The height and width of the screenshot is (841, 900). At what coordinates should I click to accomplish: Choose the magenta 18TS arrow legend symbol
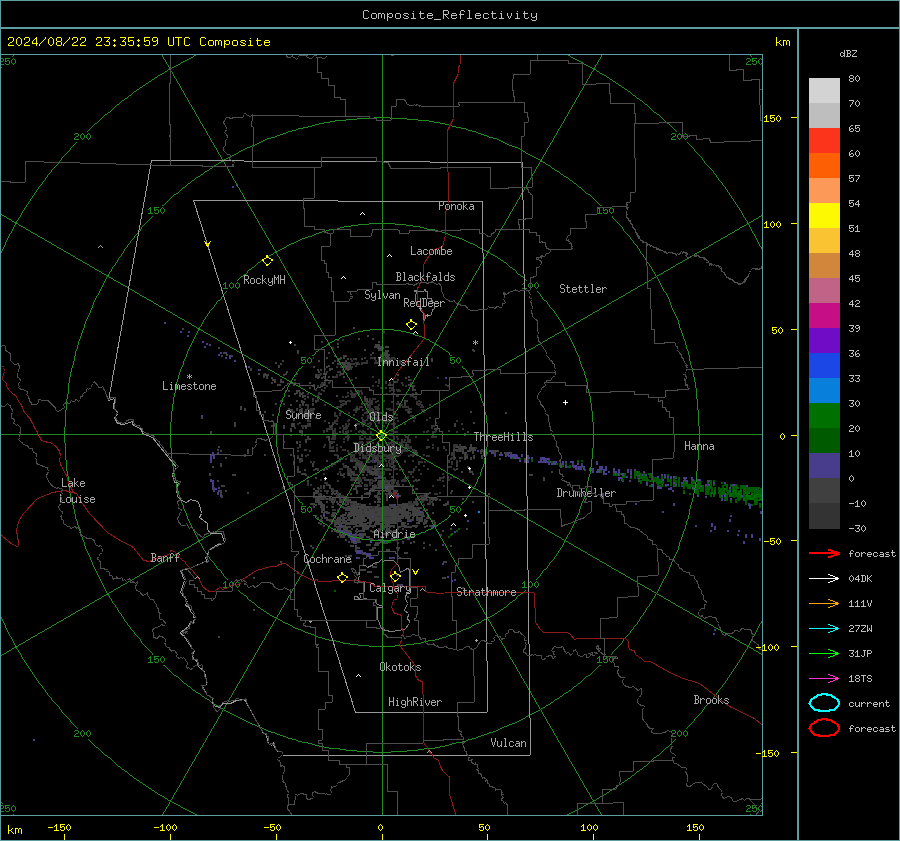click(824, 679)
